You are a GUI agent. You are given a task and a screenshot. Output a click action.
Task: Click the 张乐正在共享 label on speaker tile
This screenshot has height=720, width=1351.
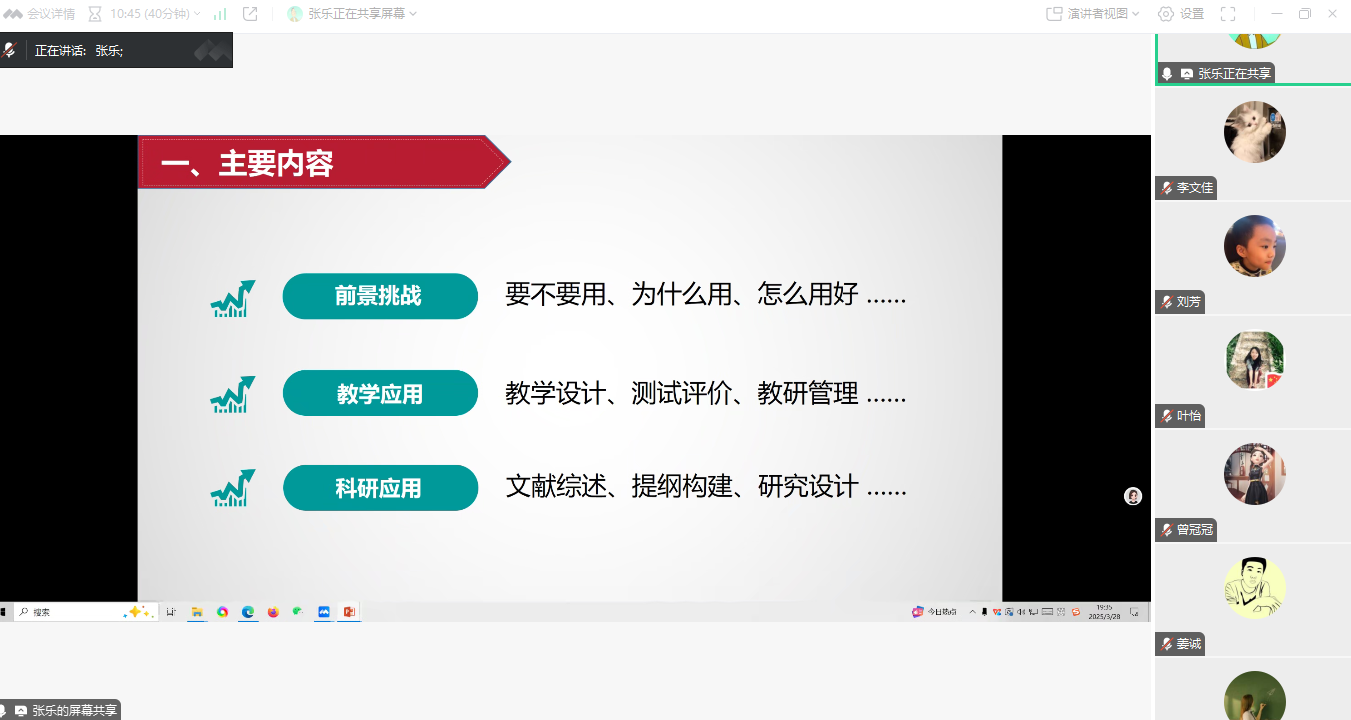tap(1234, 73)
